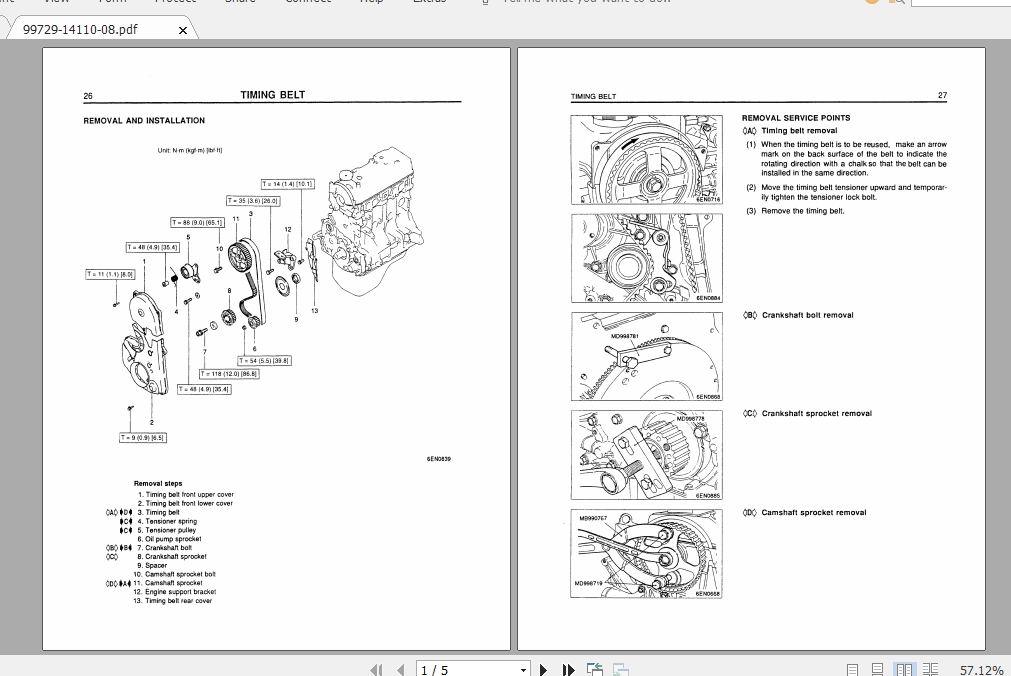Switch to single page view mode

pos(853,668)
